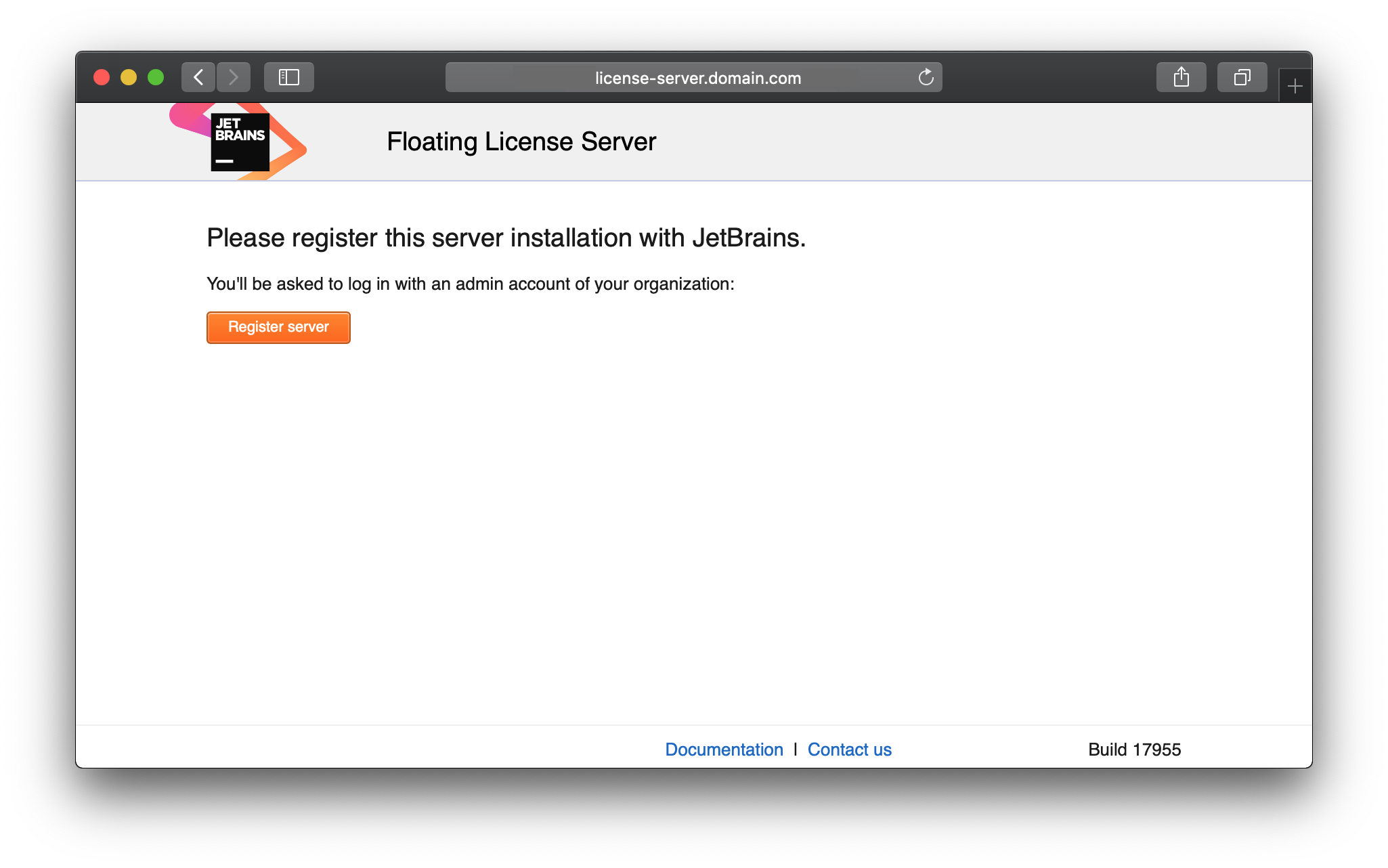Select the Floating License Server title
Screen dimensions: 1388x868
pyautogui.click(x=519, y=142)
